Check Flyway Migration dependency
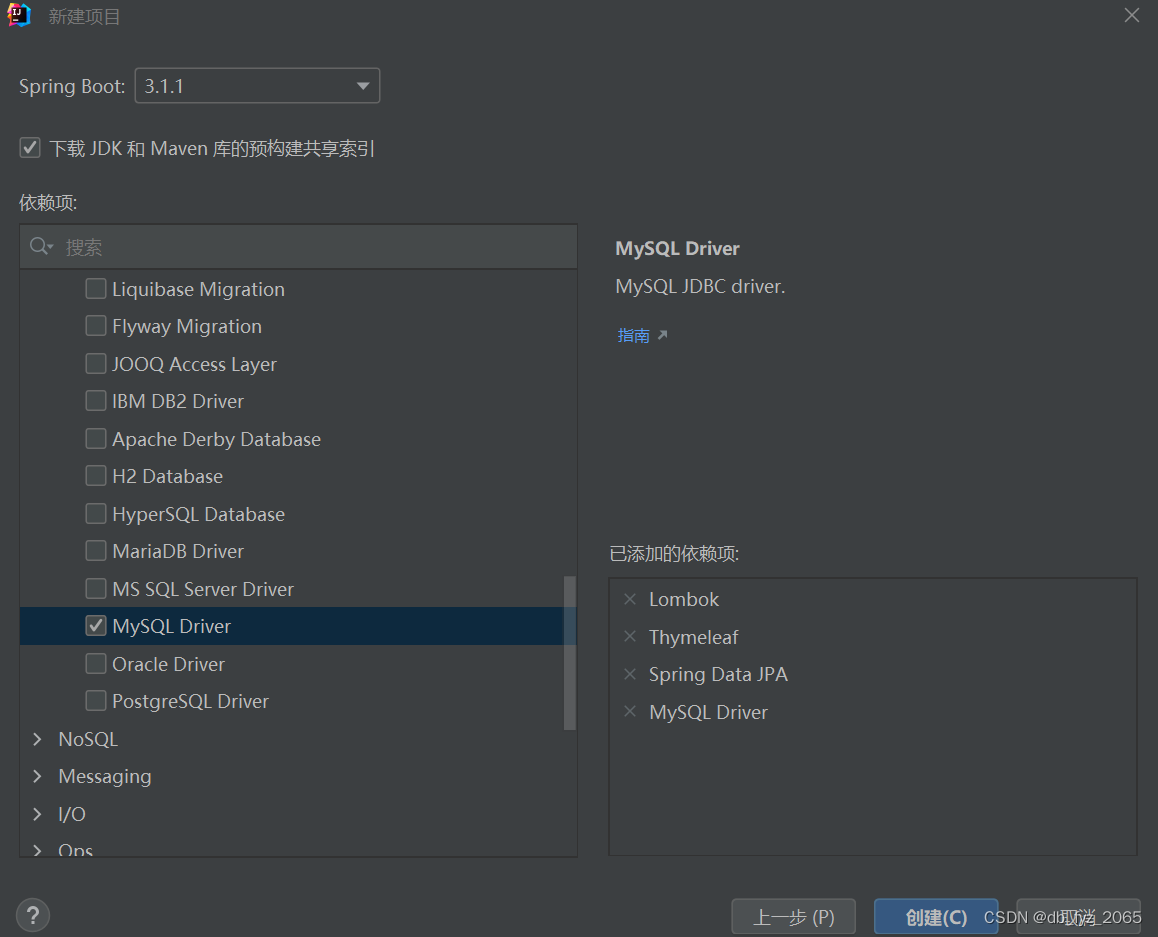 [x=96, y=326]
